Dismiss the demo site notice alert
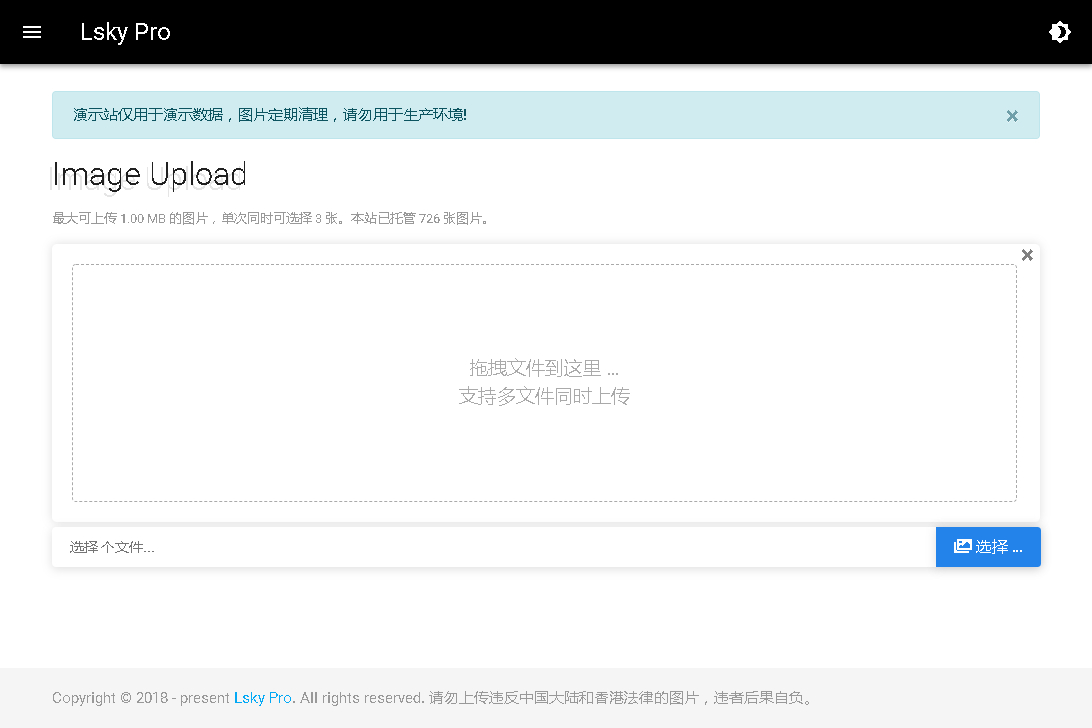The height and width of the screenshot is (728, 1092). pos(1012,116)
